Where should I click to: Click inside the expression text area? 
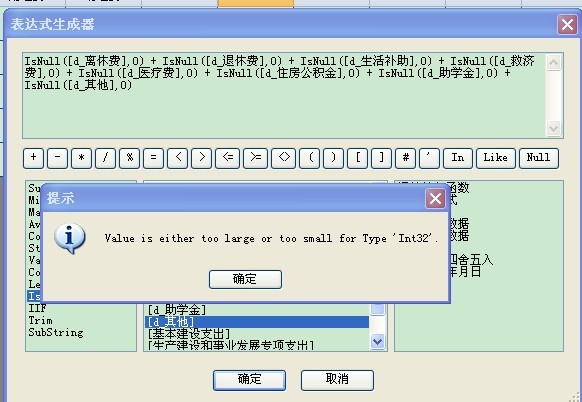coord(284,96)
